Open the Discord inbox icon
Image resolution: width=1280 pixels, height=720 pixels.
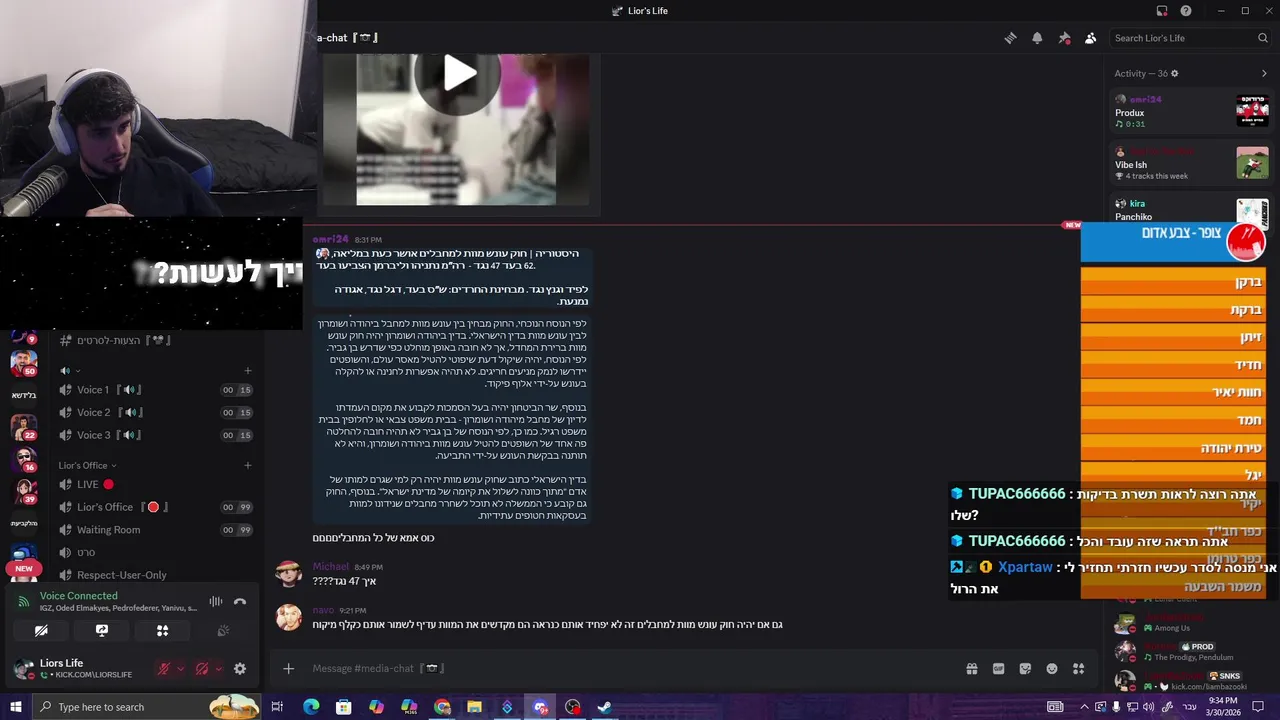(1162, 11)
